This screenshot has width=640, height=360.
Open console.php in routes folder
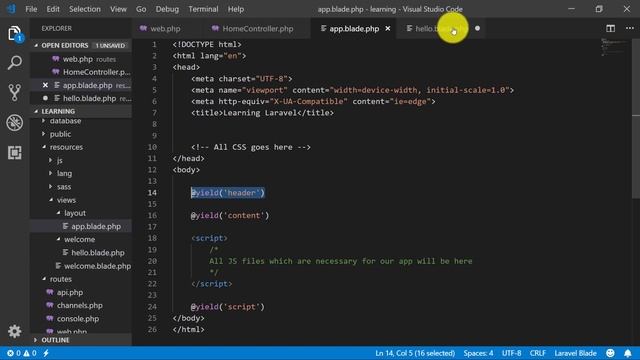tap(78, 319)
